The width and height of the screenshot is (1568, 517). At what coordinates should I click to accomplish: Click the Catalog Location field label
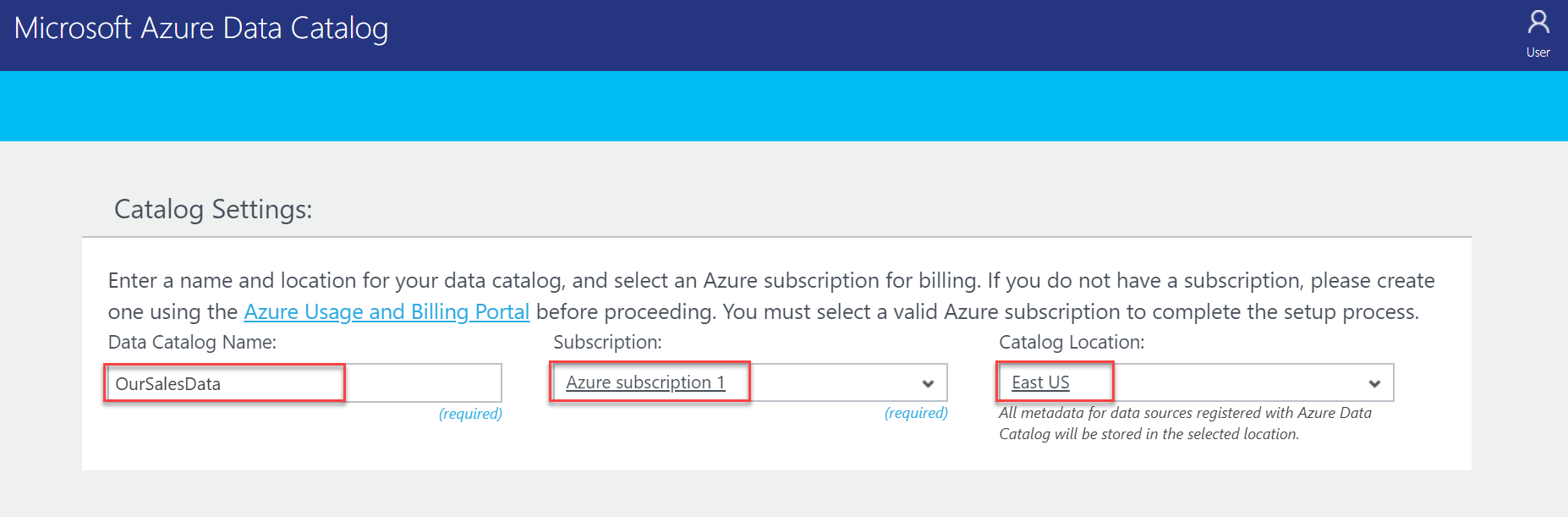(1071, 343)
